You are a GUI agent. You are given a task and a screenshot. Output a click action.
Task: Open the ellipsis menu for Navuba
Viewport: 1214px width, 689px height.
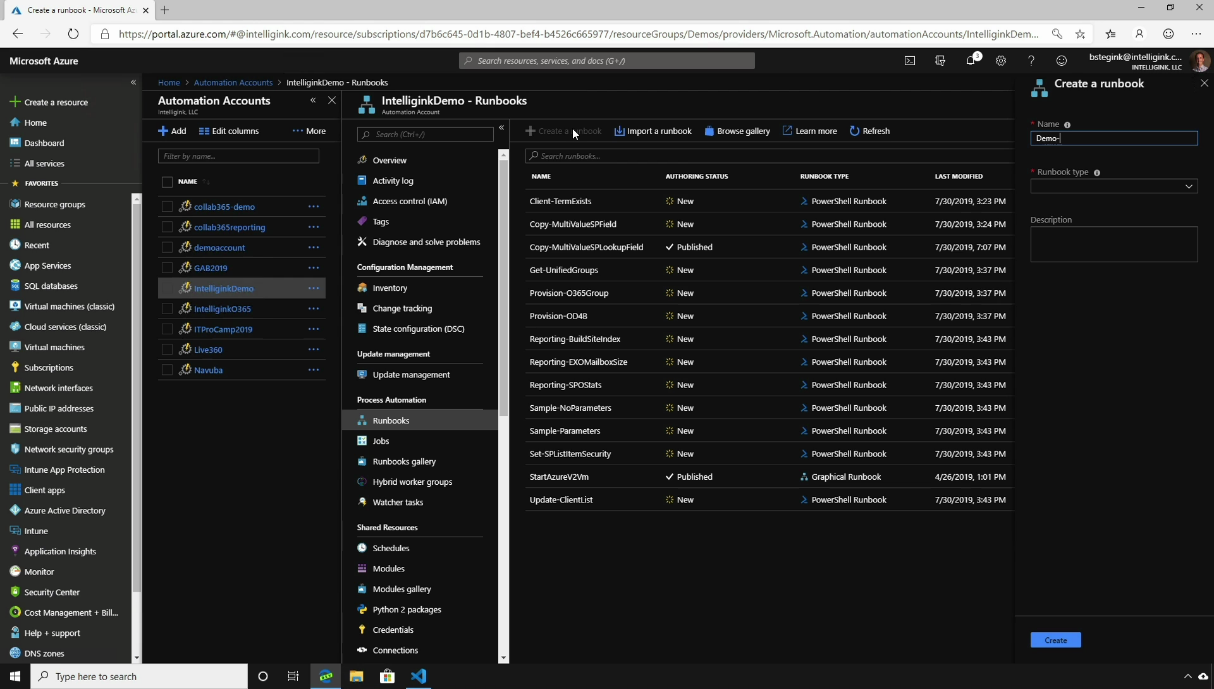313,370
